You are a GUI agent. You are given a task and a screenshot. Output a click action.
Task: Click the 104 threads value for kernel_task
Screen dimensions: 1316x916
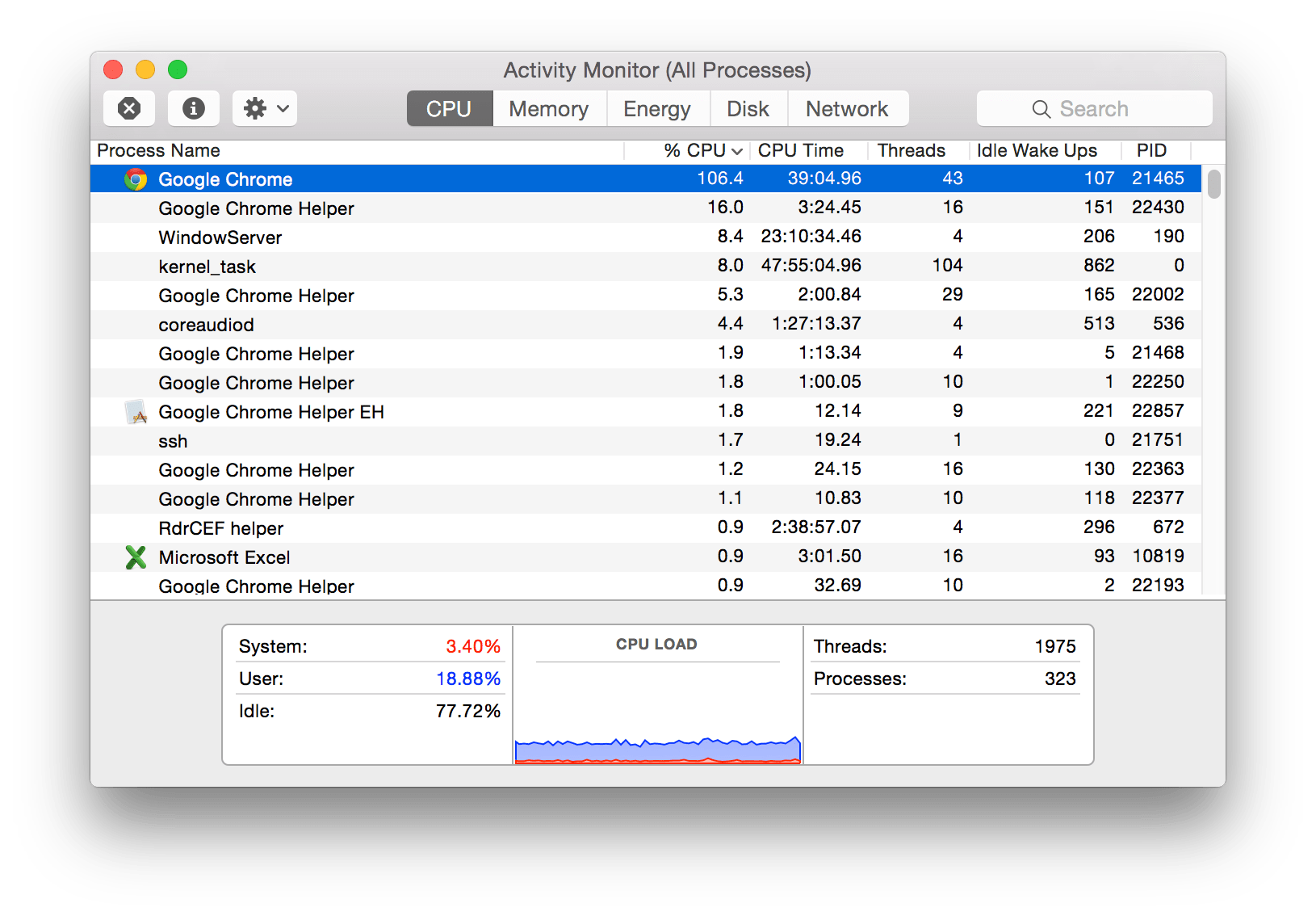pyautogui.click(x=947, y=266)
